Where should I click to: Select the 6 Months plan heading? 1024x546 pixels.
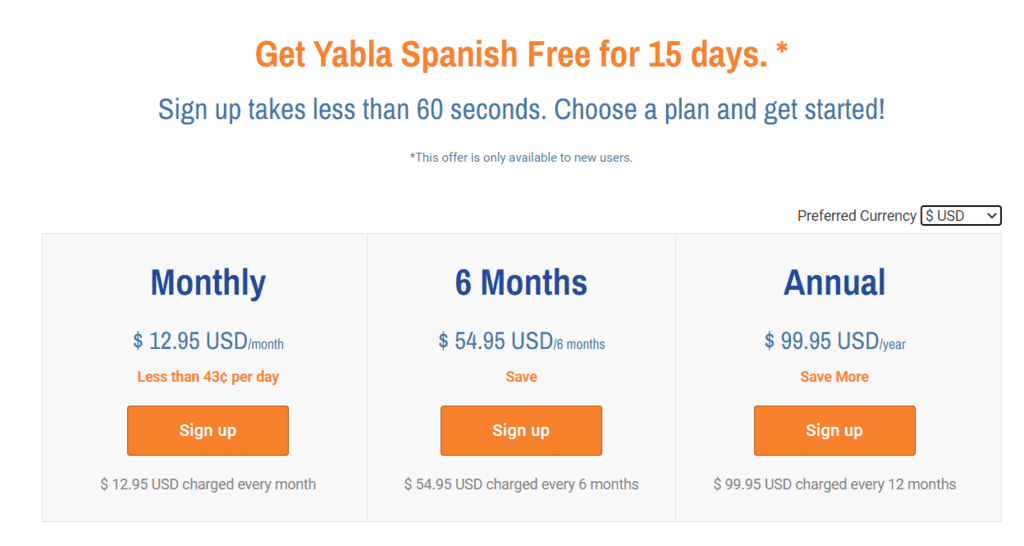521,283
